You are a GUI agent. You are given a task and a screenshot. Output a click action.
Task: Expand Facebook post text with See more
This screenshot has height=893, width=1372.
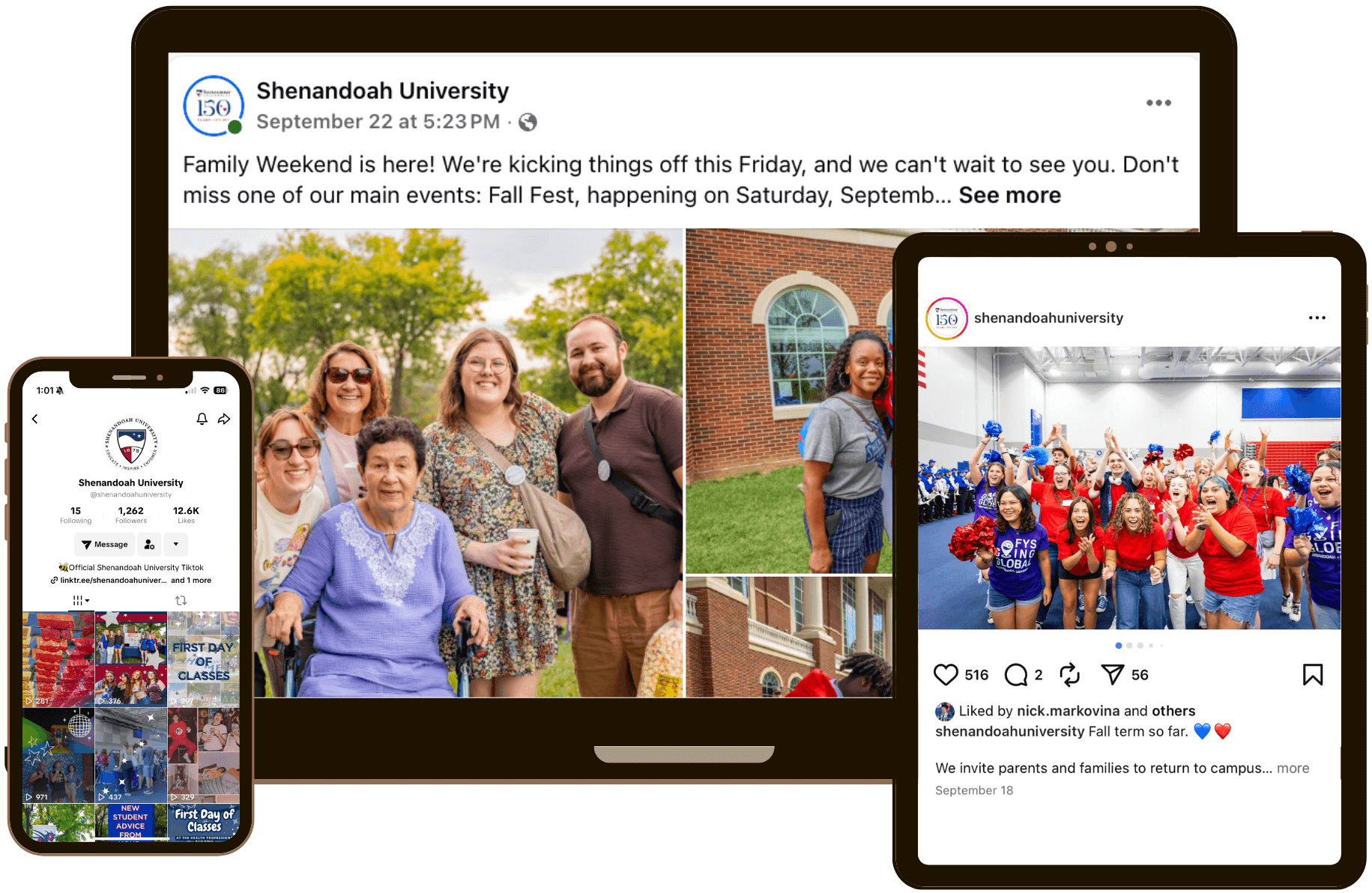point(1009,196)
